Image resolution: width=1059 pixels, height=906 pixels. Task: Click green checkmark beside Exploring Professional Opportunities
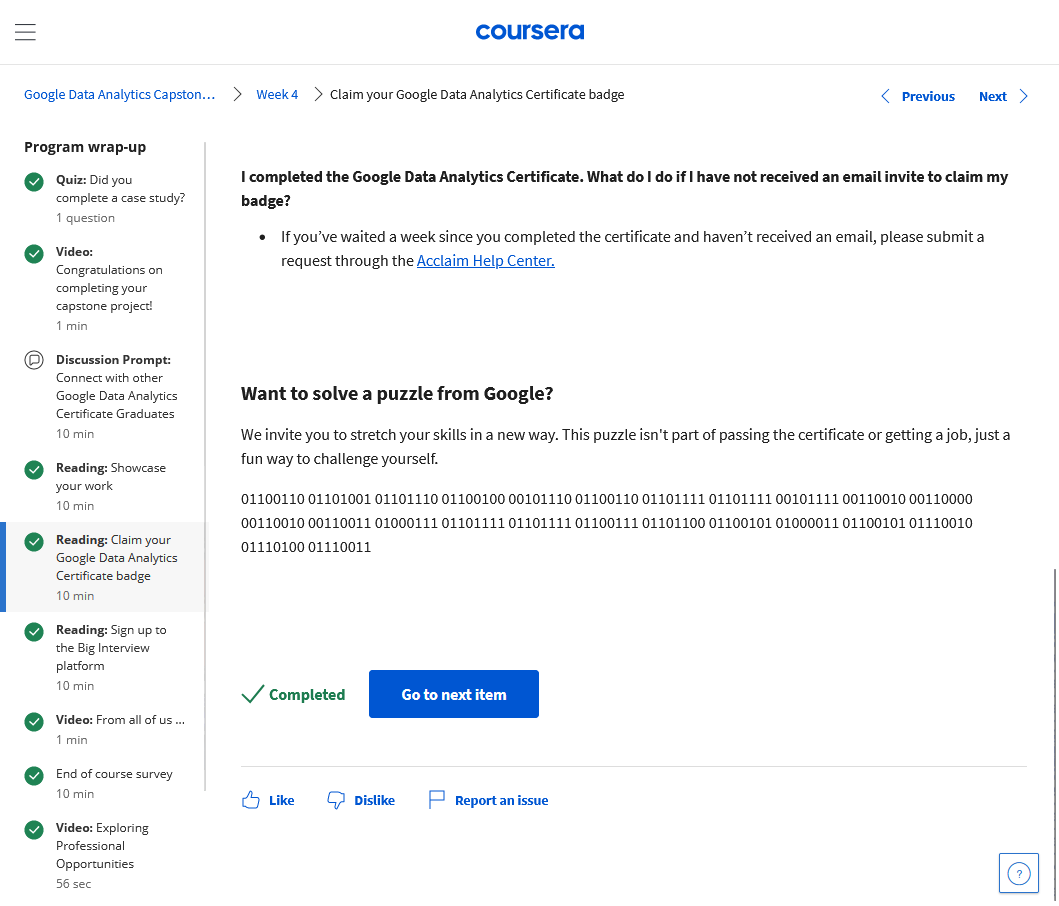(34, 830)
